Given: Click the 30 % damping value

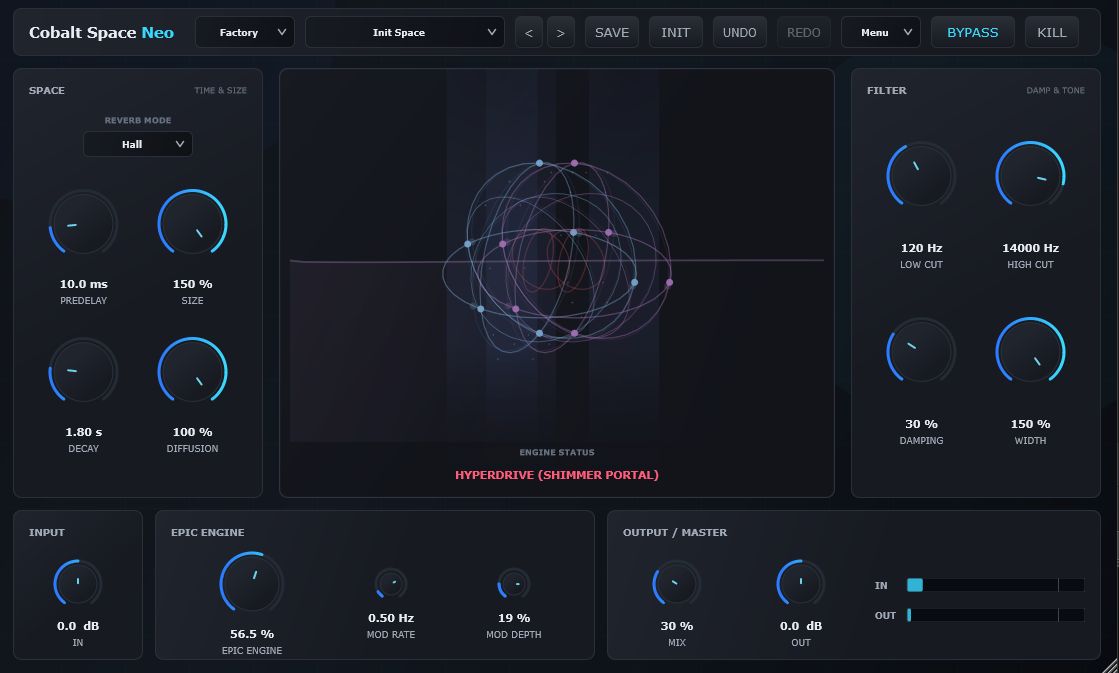Looking at the screenshot, I should [x=921, y=424].
